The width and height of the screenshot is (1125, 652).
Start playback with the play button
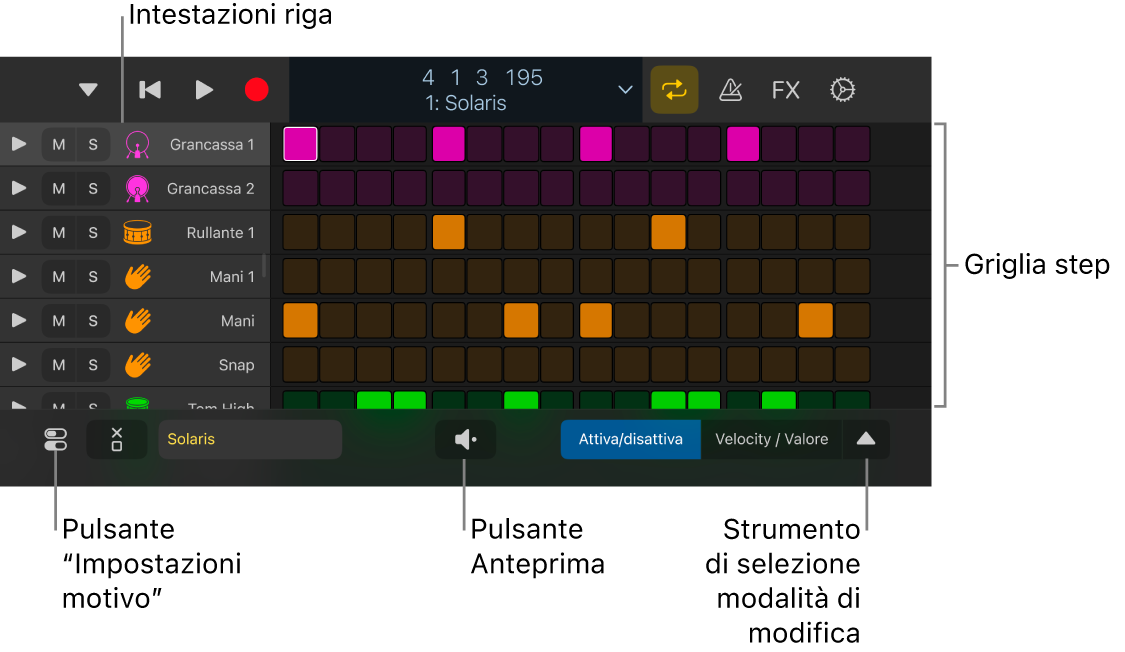(x=204, y=89)
